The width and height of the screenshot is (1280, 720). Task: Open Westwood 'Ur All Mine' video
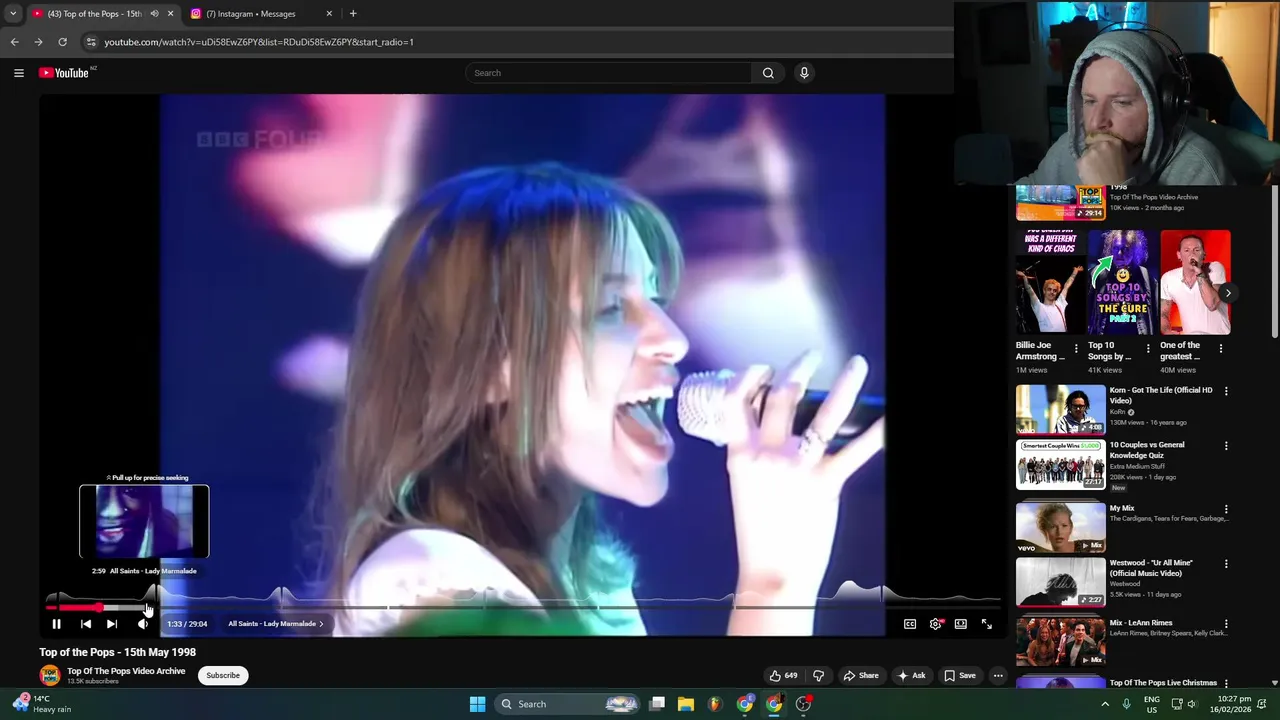coord(1060,582)
